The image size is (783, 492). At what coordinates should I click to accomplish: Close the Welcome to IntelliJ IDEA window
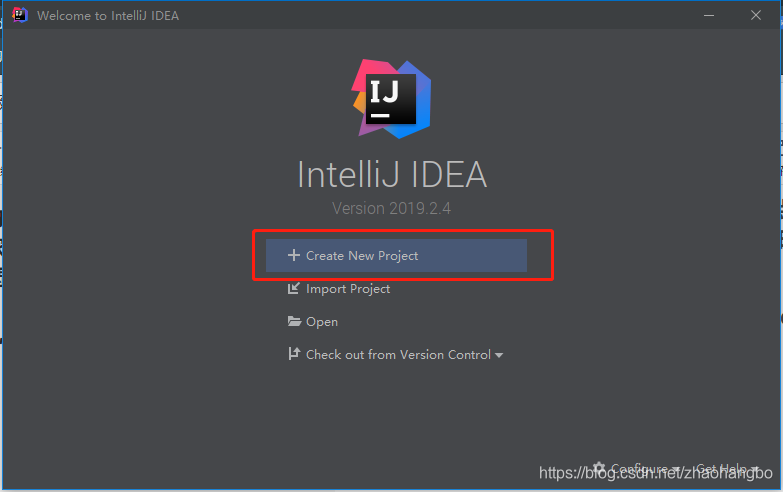(756, 15)
